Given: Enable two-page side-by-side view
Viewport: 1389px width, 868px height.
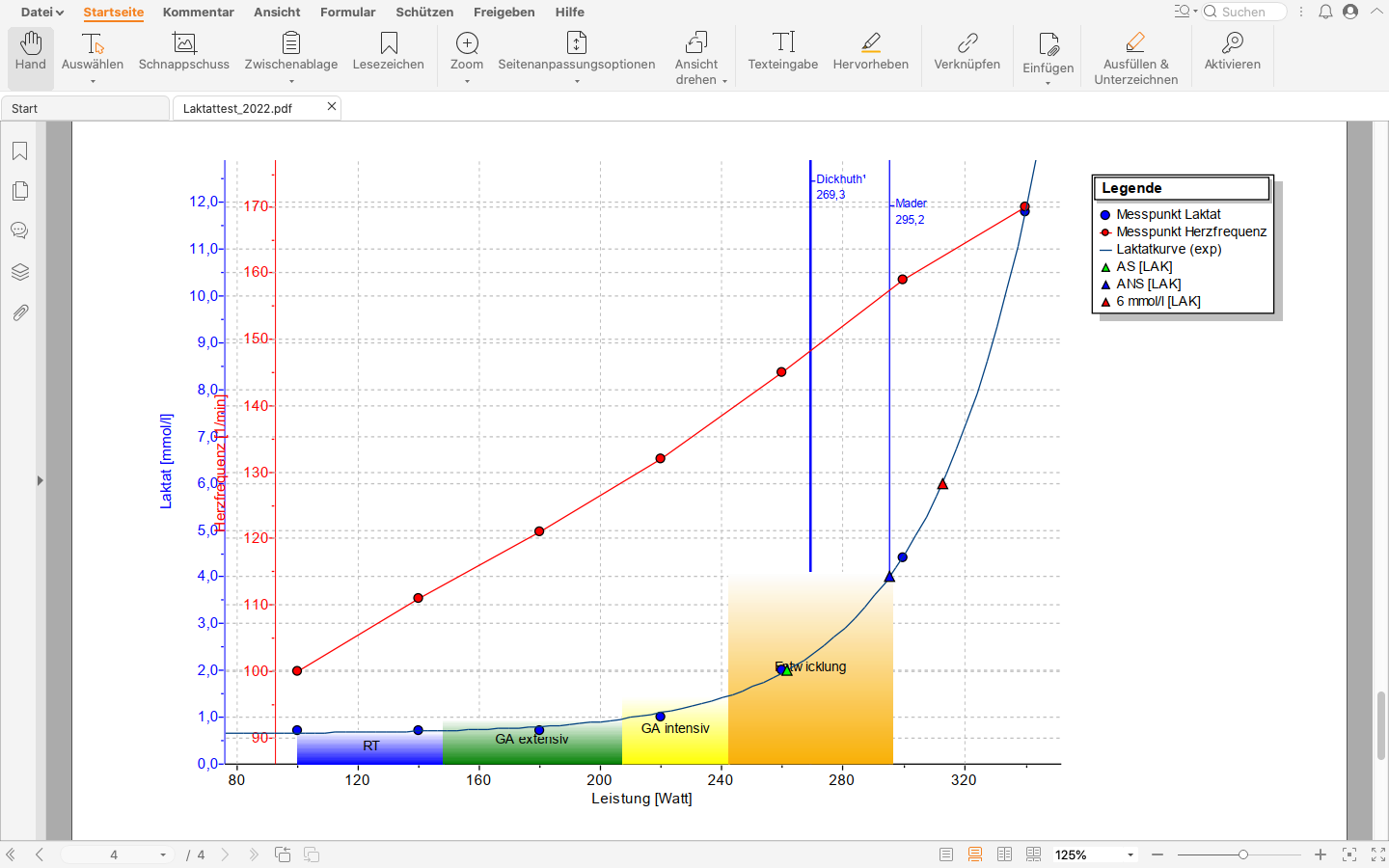Looking at the screenshot, I should 1004,854.
